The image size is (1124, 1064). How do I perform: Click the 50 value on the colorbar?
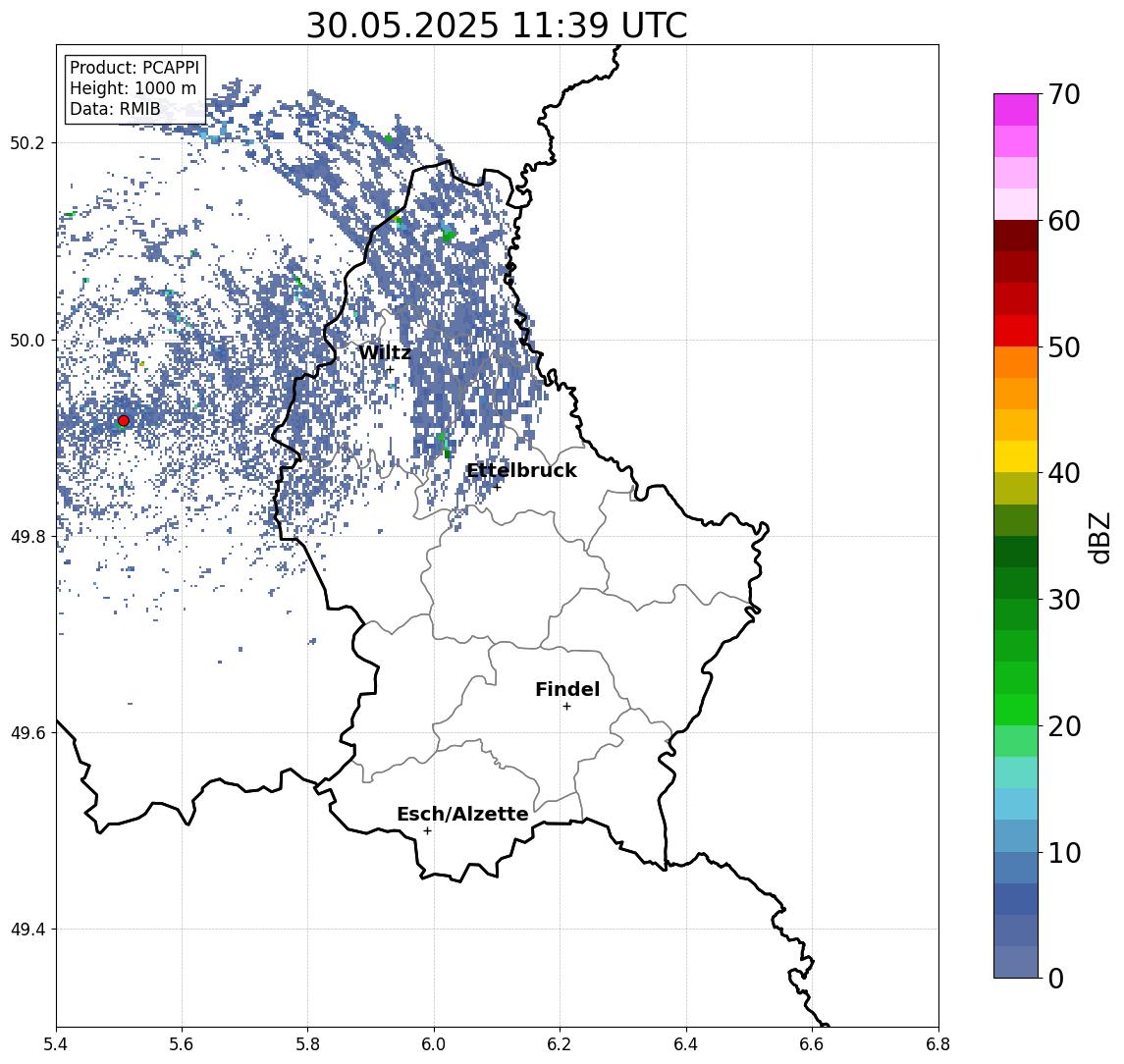pos(1064,347)
